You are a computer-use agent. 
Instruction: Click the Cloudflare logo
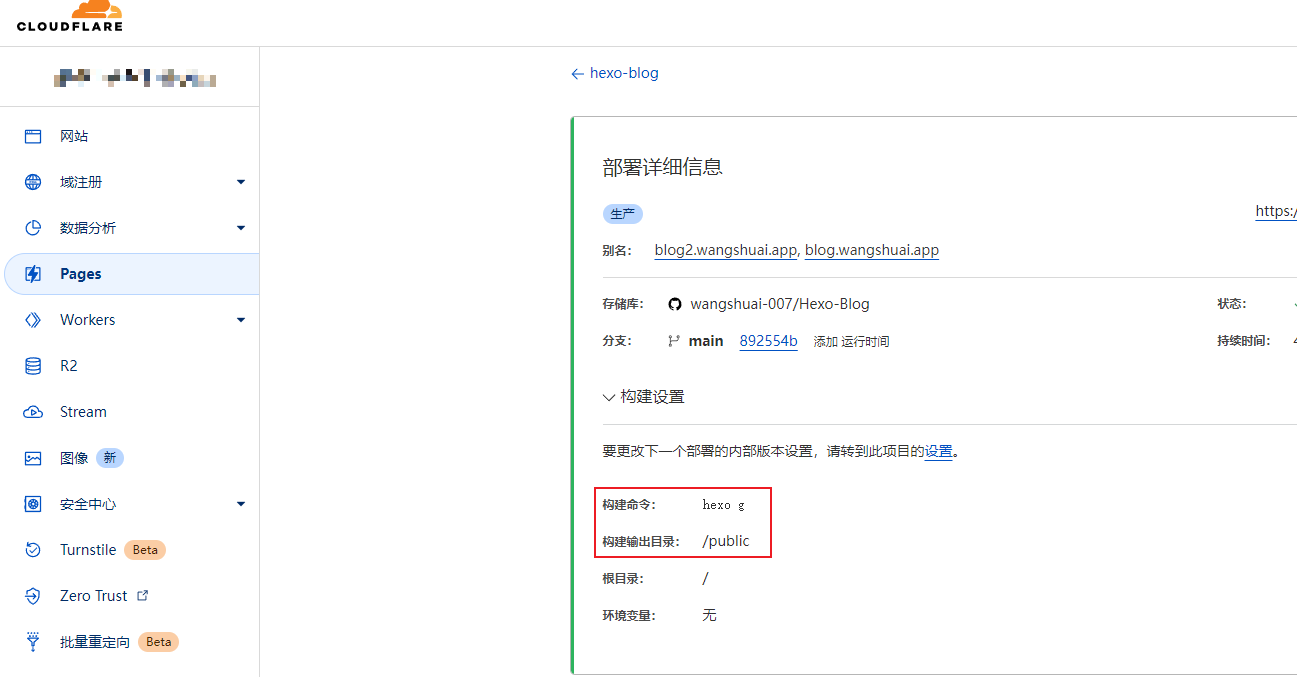(x=70, y=17)
